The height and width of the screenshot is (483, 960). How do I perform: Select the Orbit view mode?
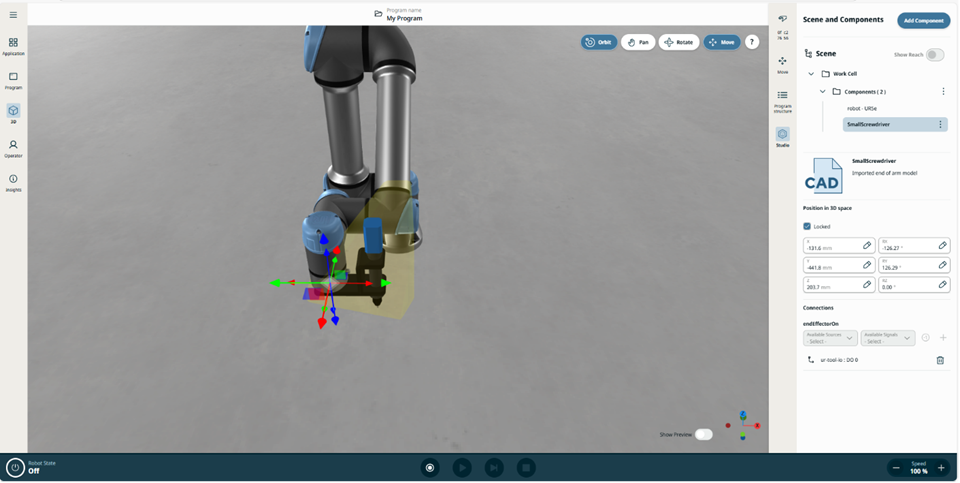pos(598,42)
